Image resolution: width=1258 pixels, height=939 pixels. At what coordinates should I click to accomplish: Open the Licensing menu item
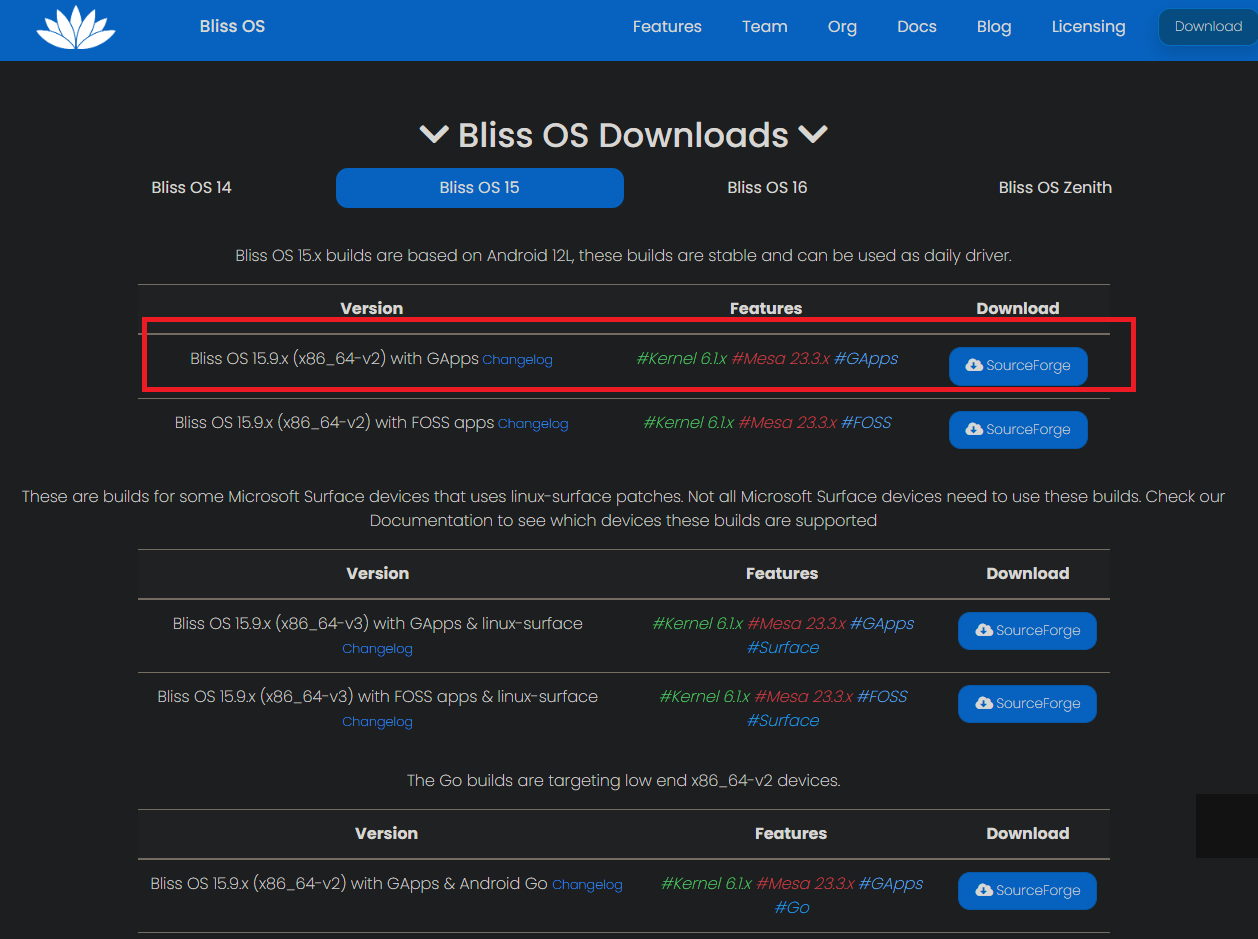tap(1088, 27)
